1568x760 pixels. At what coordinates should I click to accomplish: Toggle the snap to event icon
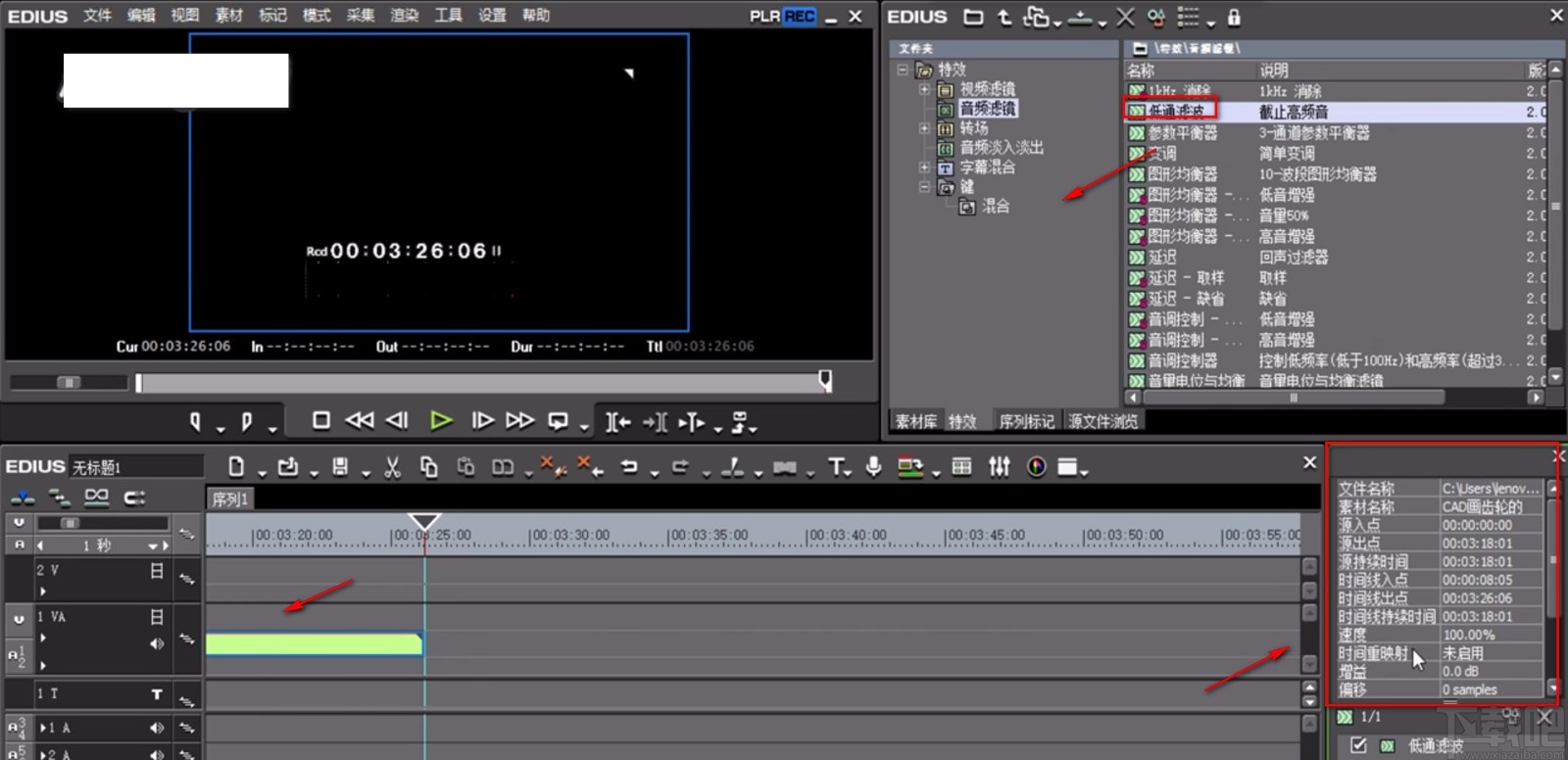tap(134, 498)
